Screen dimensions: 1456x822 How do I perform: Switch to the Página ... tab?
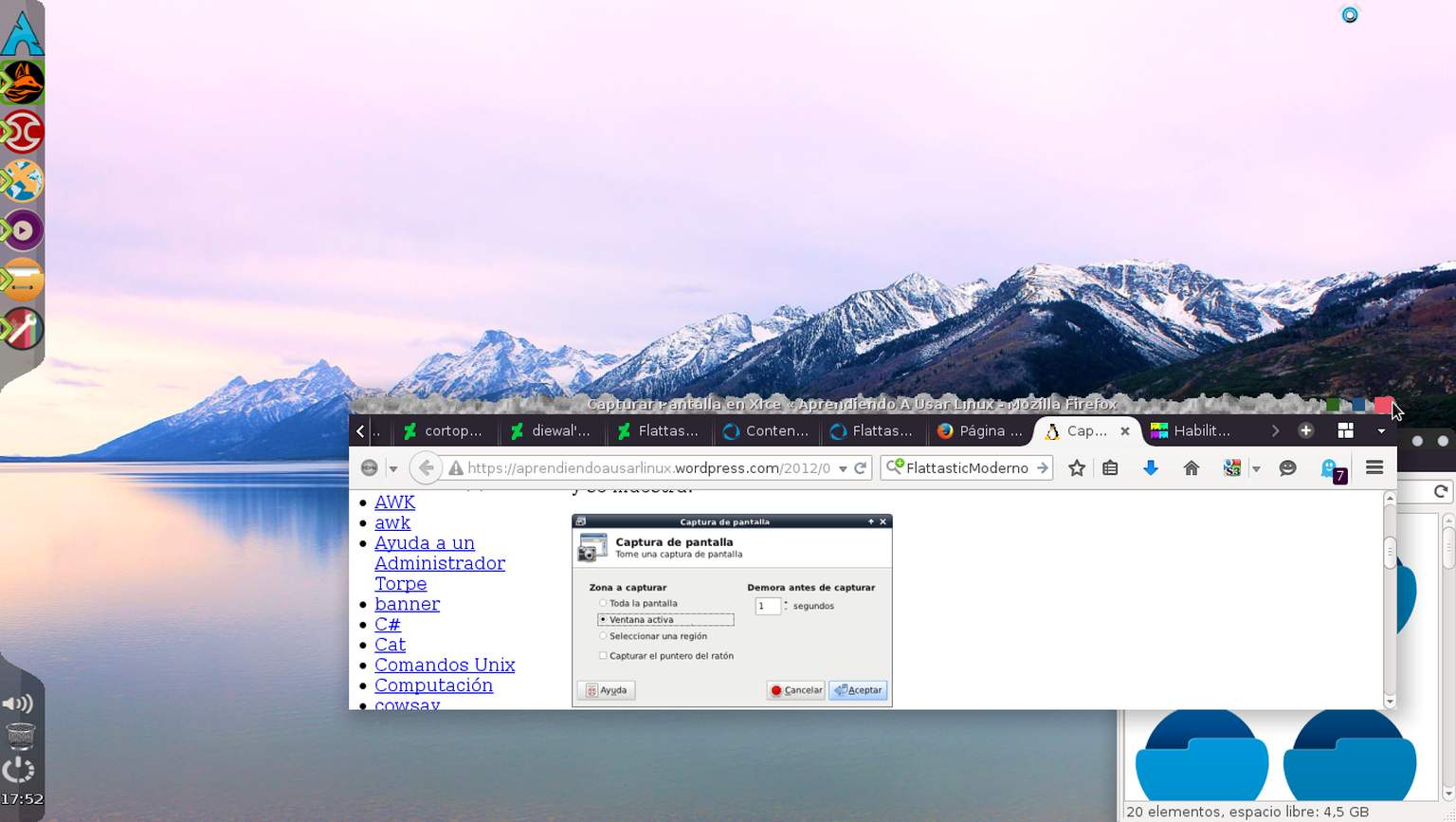(x=978, y=430)
